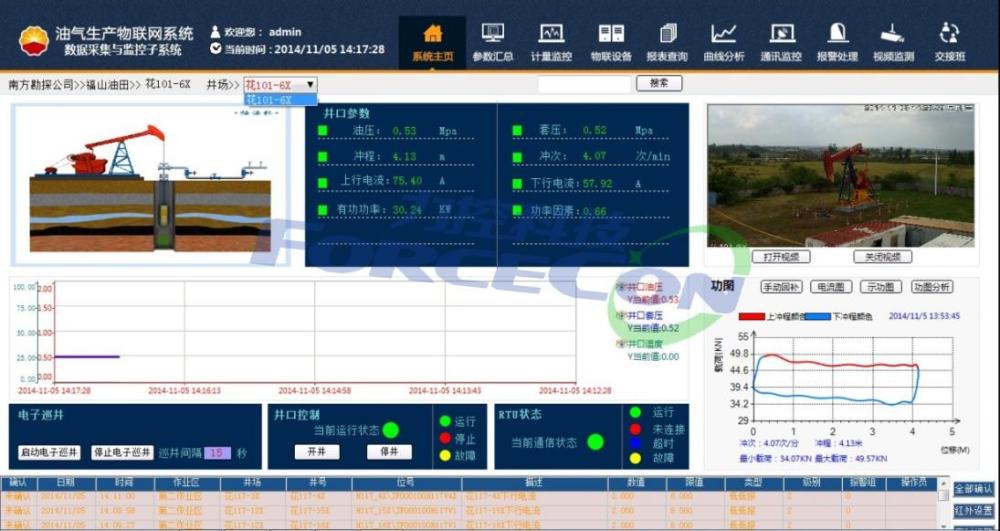Click green indicator beside 油压

(x=323, y=131)
